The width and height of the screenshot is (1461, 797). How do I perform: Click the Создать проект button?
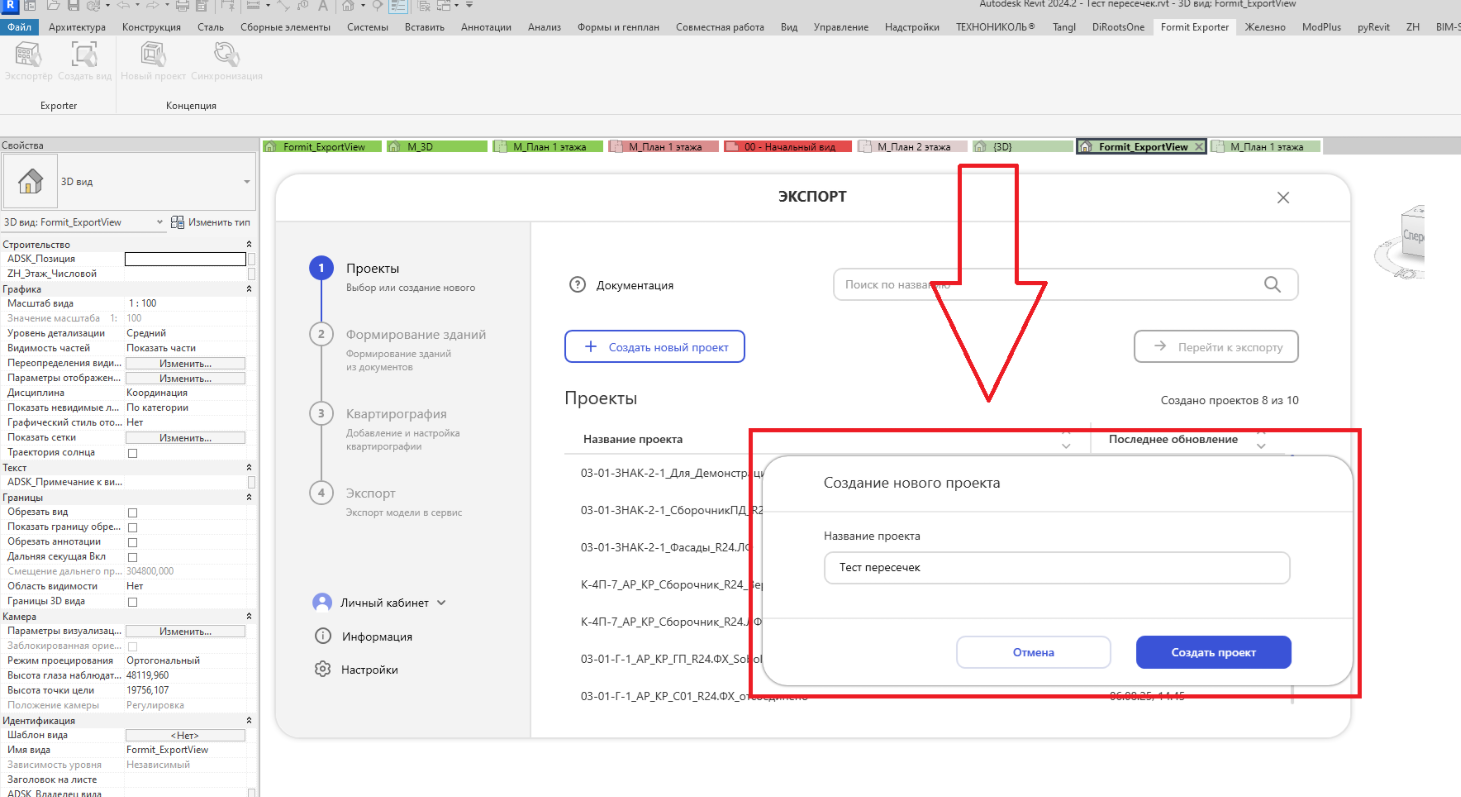click(1214, 652)
